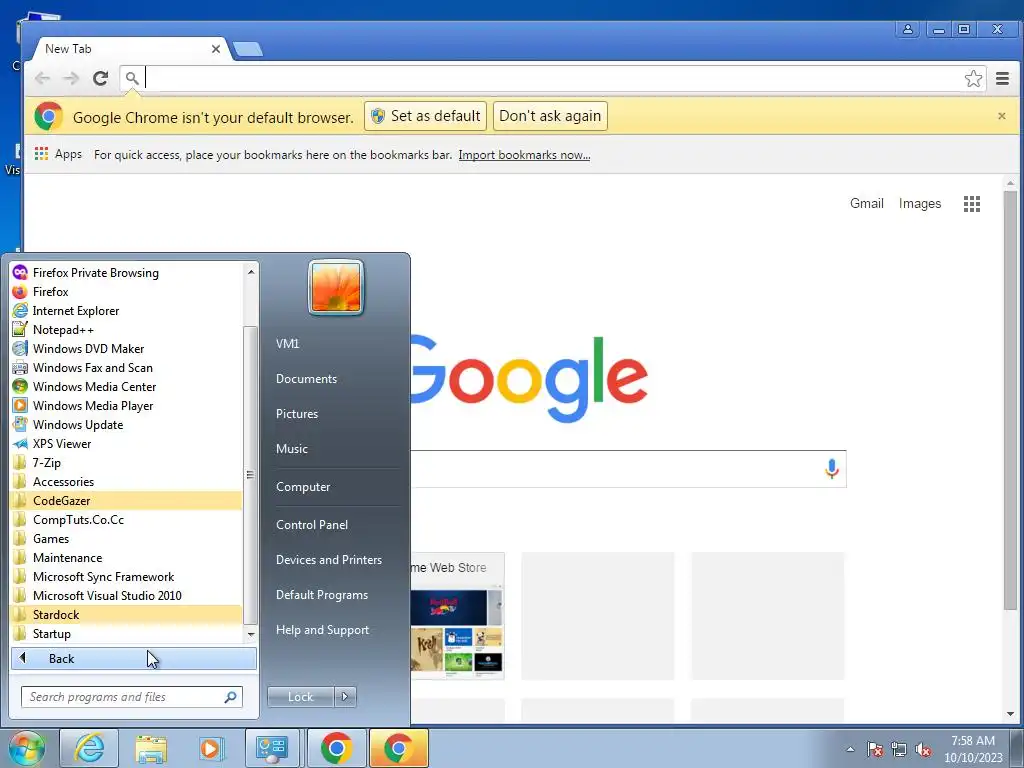Click the Search programs and files box
Screen dimensions: 1024x768
point(131,697)
